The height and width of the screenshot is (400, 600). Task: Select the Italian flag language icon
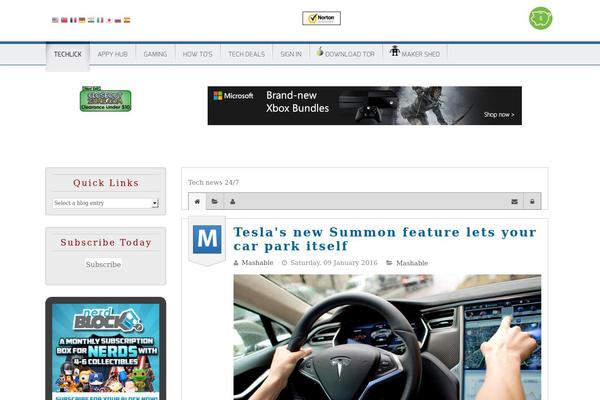coord(100,20)
